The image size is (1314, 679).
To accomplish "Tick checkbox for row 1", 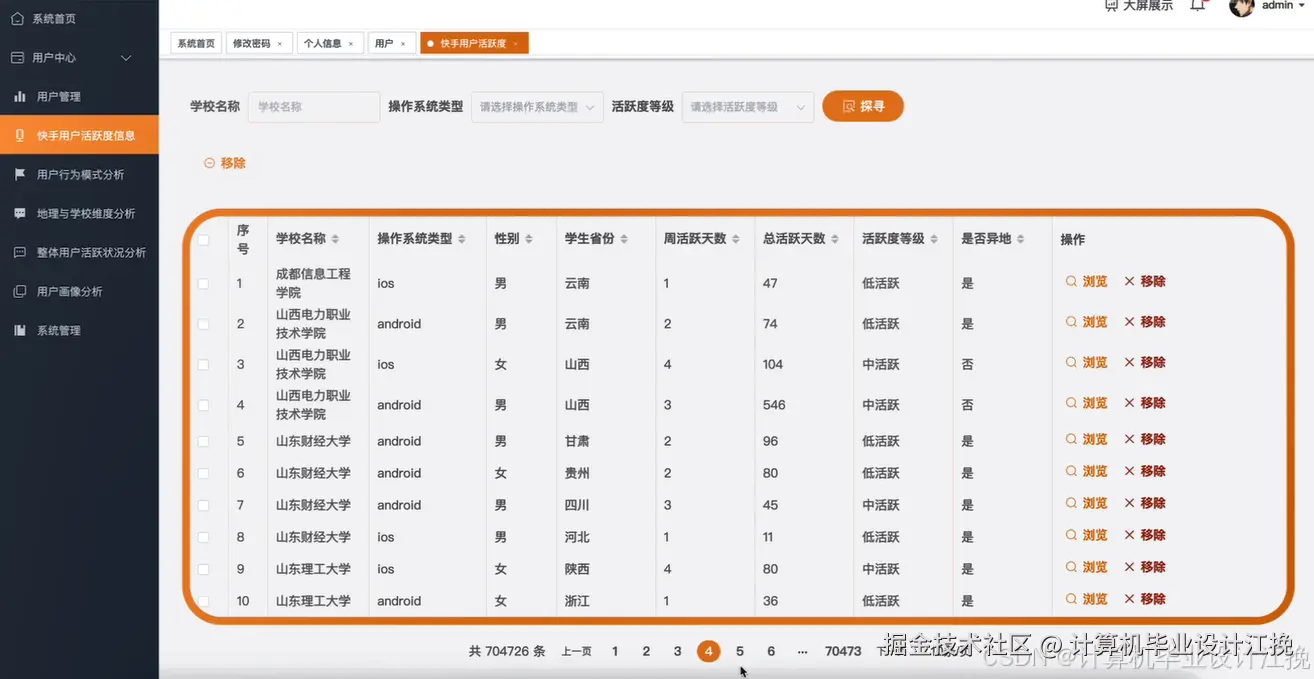I will coord(204,284).
